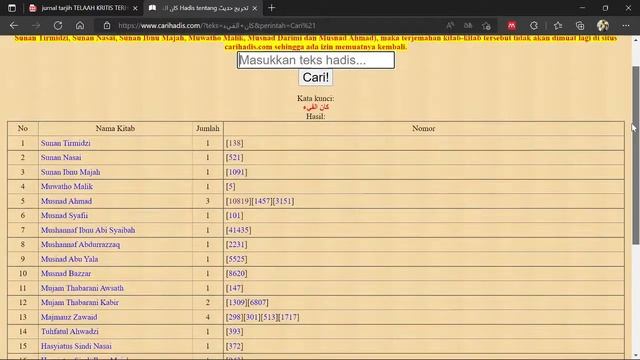This screenshot has height=360, width=640.
Task: Open the Sunan Ibnu Majah link
Action: tap(70, 172)
